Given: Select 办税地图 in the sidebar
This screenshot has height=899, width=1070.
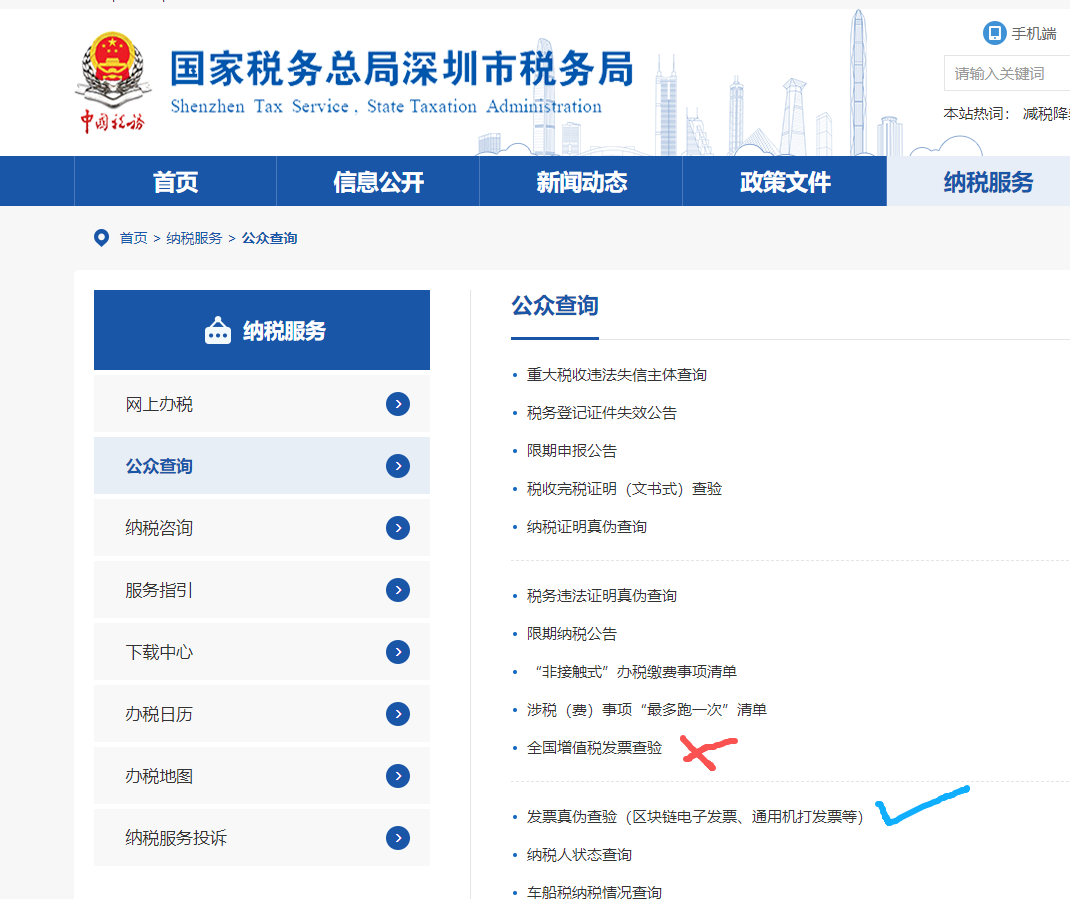Looking at the screenshot, I should point(262,776).
